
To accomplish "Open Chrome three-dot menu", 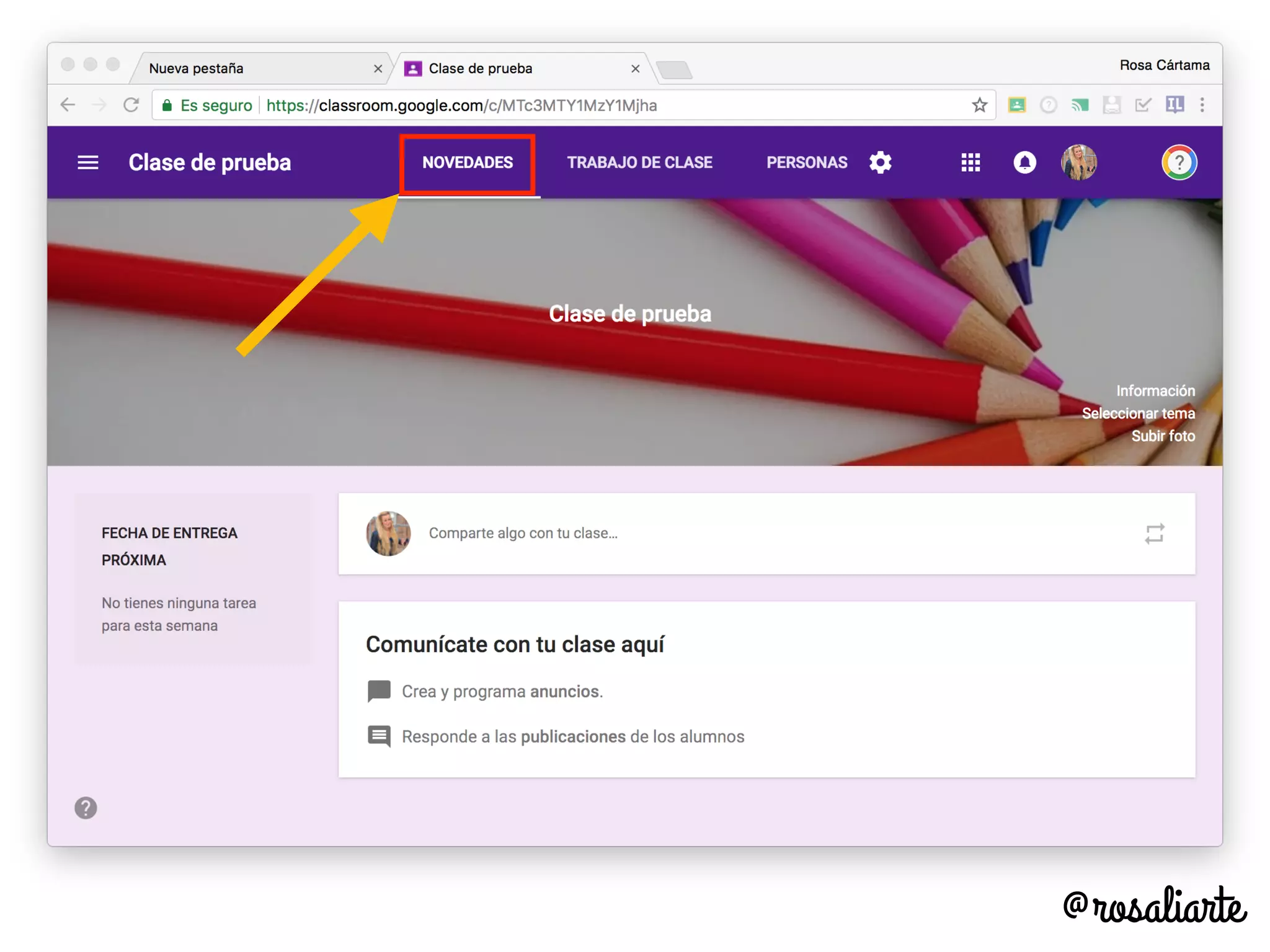I will pos(1202,105).
